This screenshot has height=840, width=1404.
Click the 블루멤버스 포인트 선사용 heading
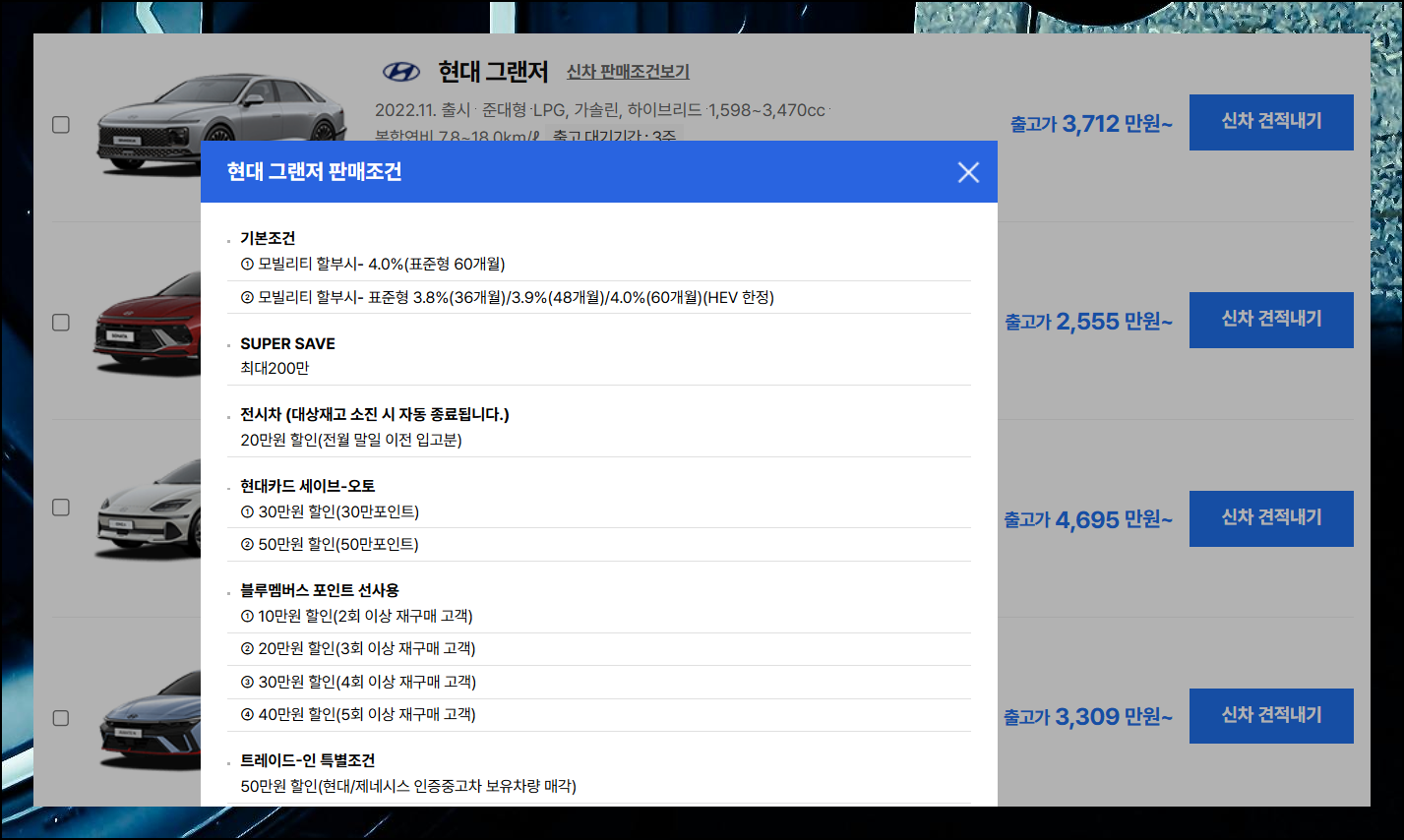[x=320, y=590]
